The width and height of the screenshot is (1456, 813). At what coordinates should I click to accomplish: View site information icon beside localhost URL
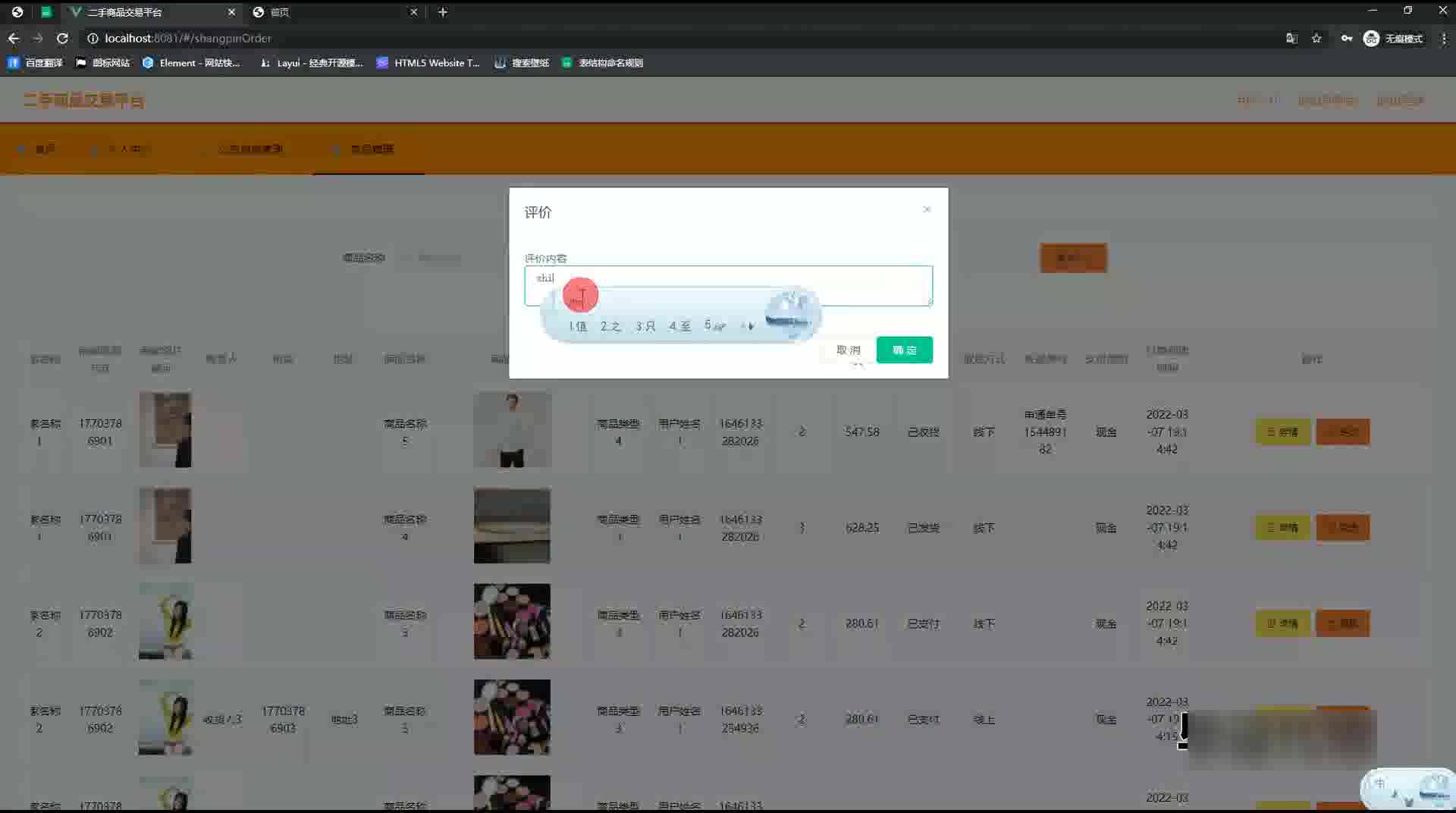point(93,38)
